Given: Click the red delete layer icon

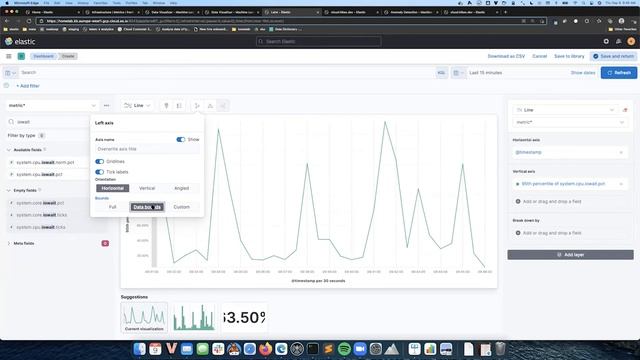Looking at the screenshot, I should [x=625, y=110].
